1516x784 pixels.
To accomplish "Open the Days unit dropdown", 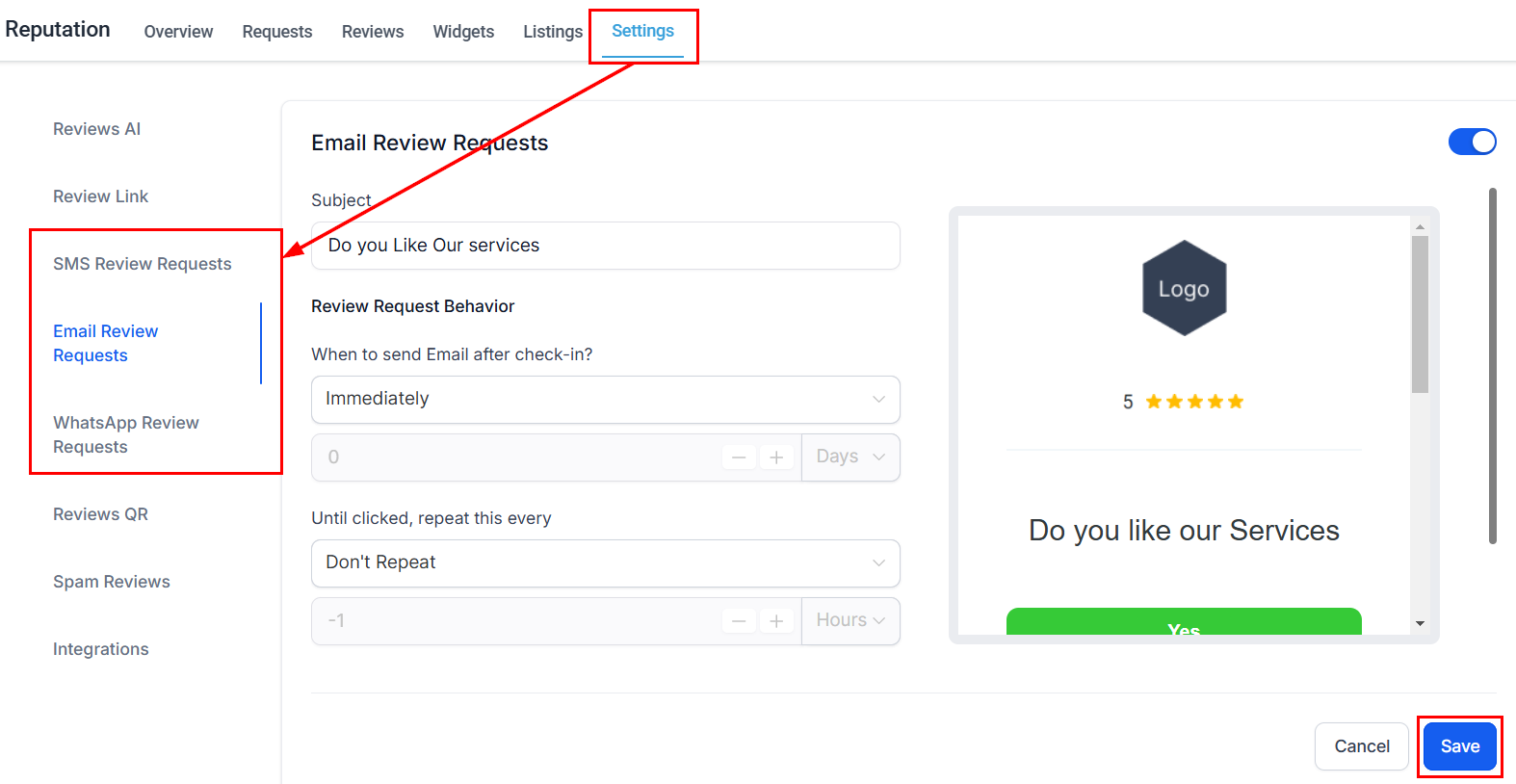I will [850, 457].
